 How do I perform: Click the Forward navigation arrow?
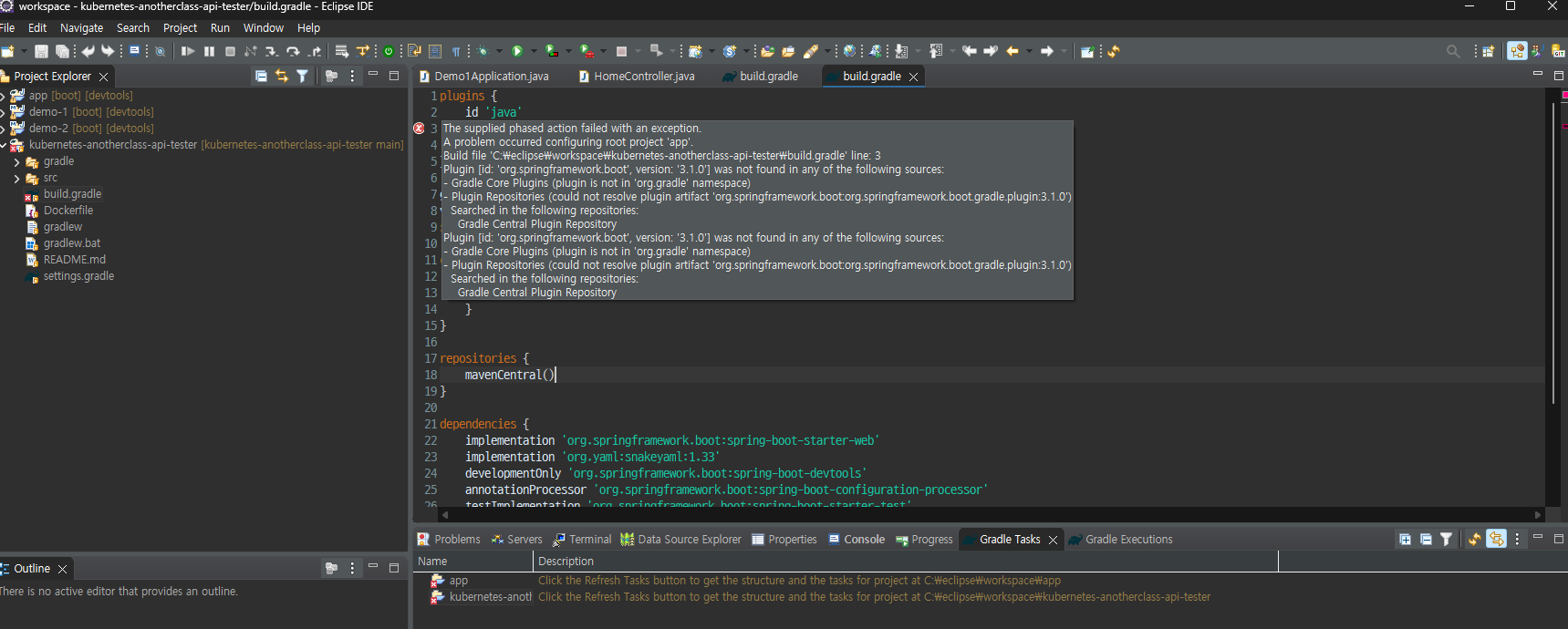coord(1047,51)
